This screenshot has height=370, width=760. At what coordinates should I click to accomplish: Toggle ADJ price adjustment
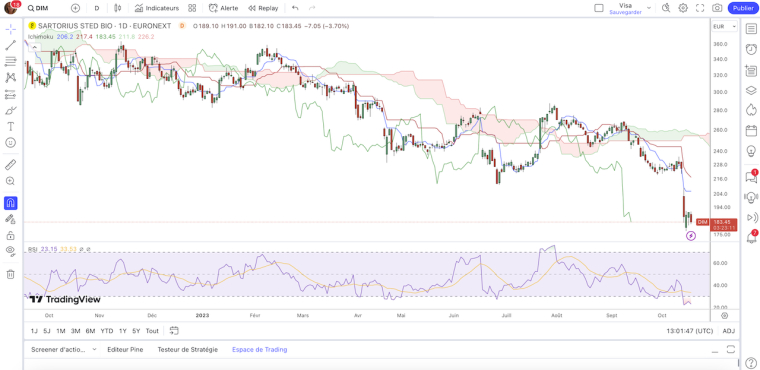point(728,331)
